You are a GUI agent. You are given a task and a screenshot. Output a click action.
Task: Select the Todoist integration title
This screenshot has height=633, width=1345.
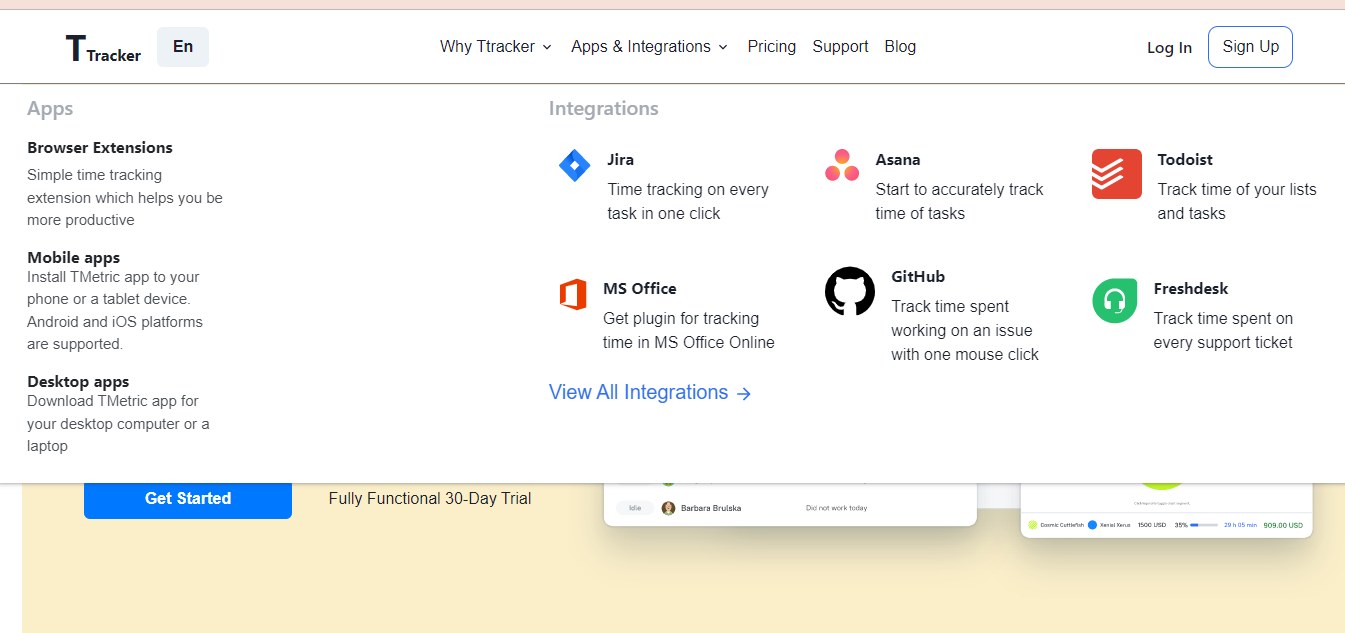pos(1185,160)
